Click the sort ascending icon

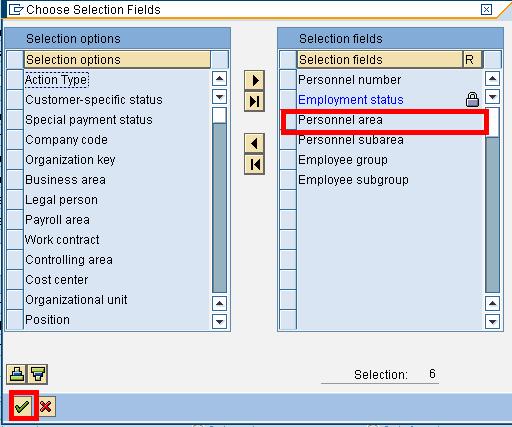tap(17, 374)
